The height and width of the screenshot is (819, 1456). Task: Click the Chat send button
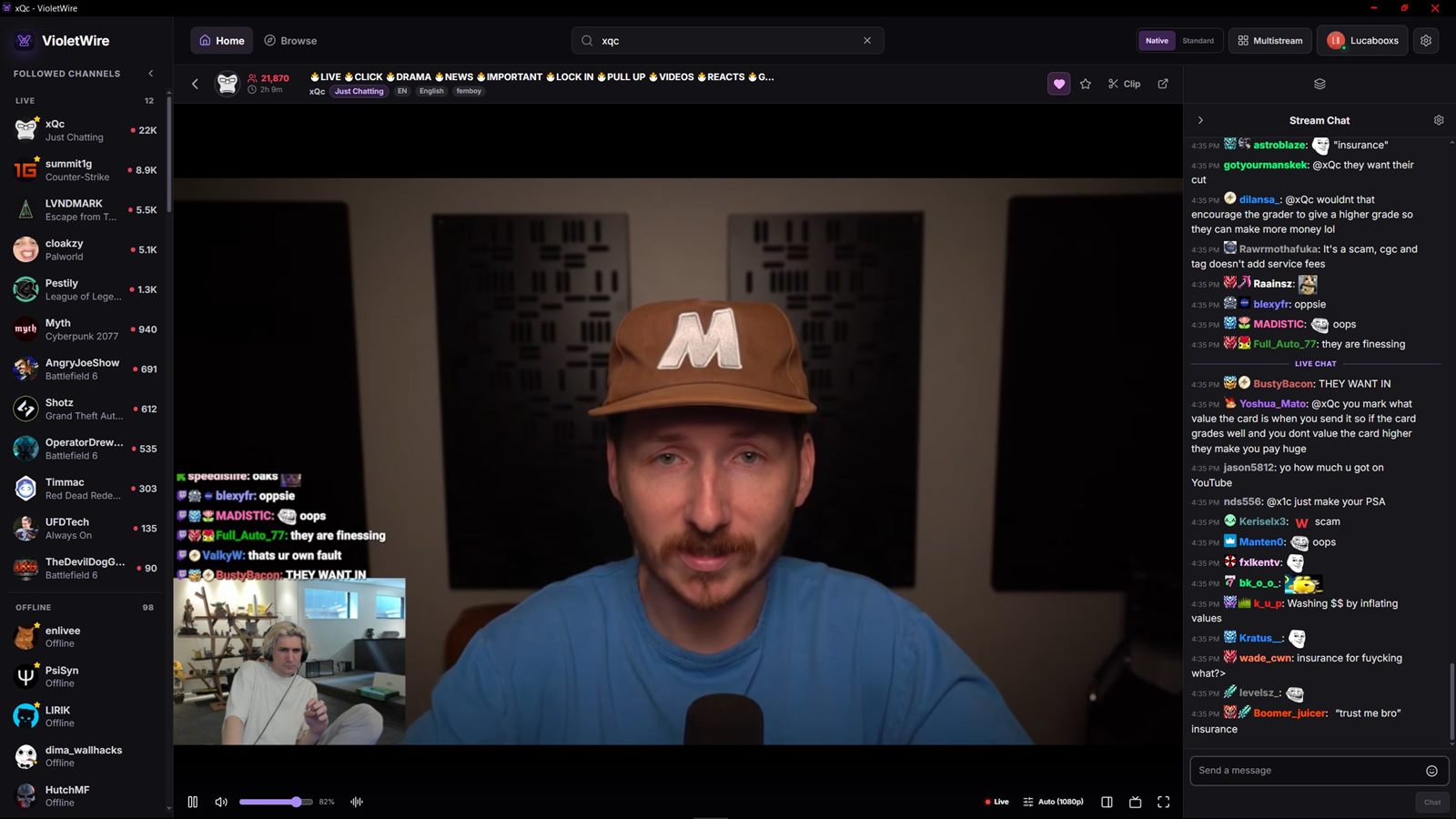coord(1432,802)
